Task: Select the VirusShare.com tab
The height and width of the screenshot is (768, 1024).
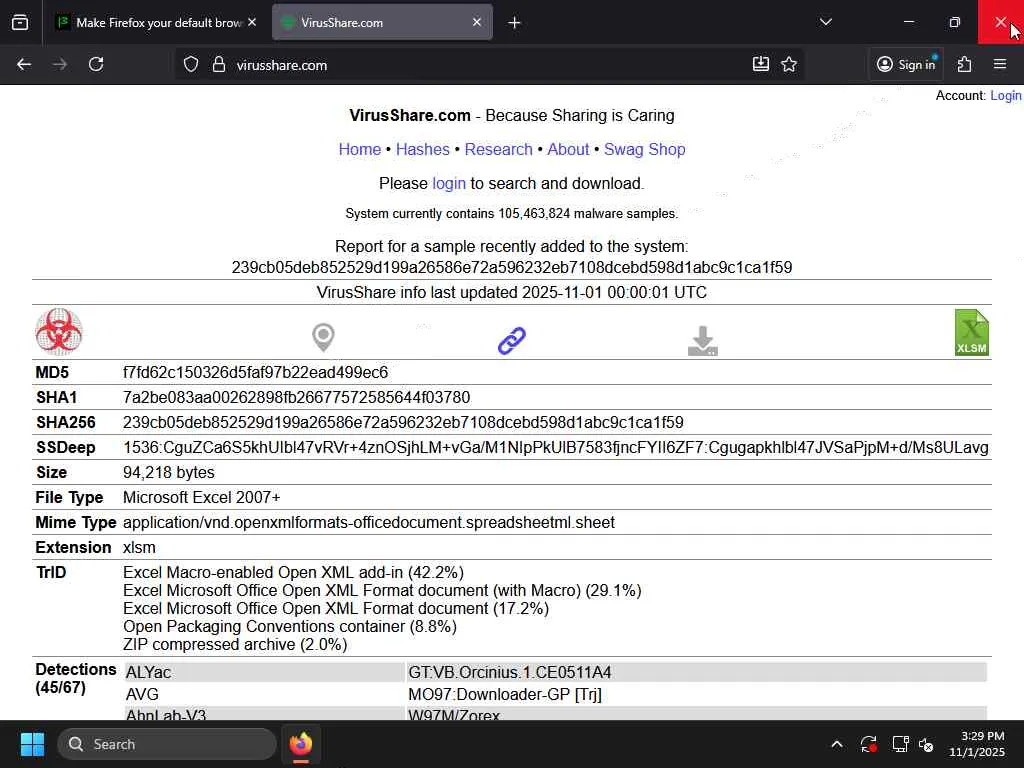Action: 382,22
